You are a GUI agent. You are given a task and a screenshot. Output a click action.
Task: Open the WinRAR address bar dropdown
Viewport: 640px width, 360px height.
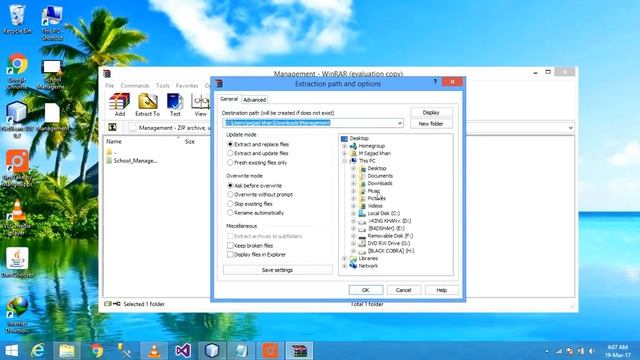[x=570, y=128]
